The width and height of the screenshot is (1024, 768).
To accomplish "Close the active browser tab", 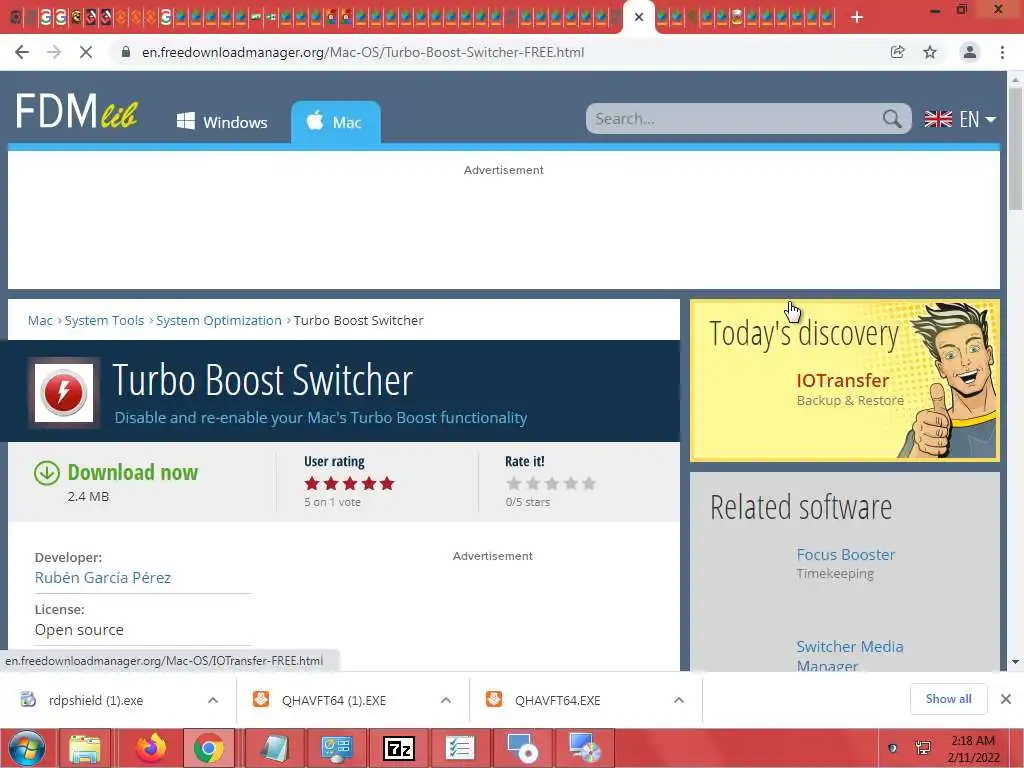I will coord(639,17).
